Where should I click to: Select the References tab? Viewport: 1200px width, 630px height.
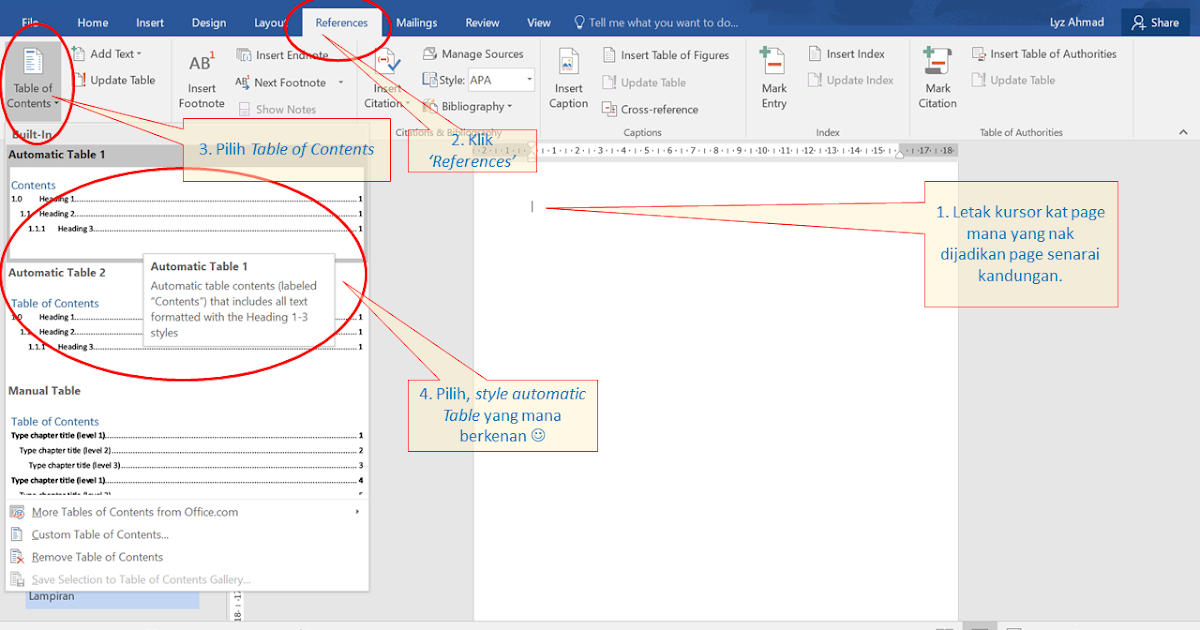342,22
